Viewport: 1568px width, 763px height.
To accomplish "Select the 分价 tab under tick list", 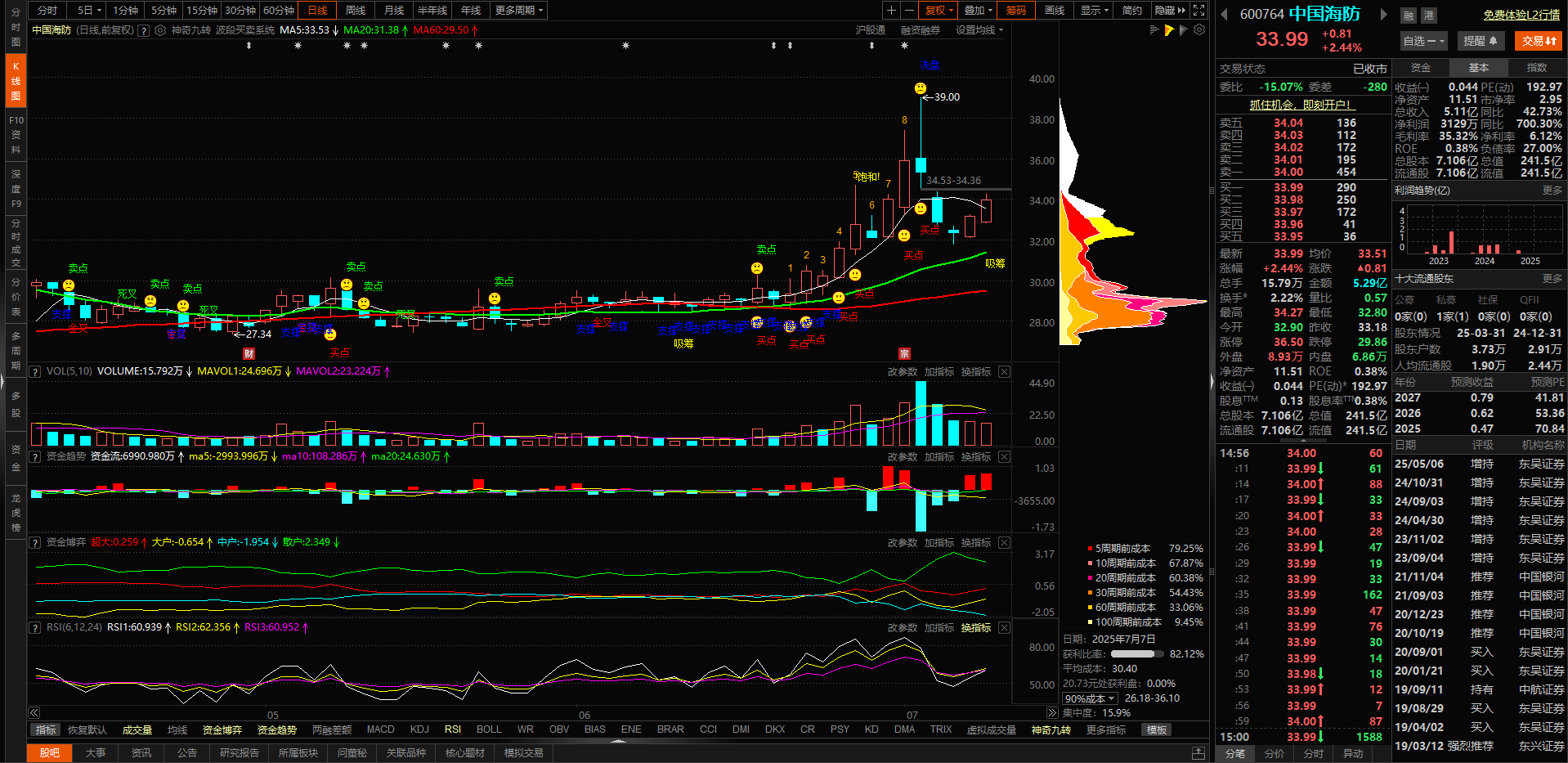I will pyautogui.click(x=1274, y=753).
